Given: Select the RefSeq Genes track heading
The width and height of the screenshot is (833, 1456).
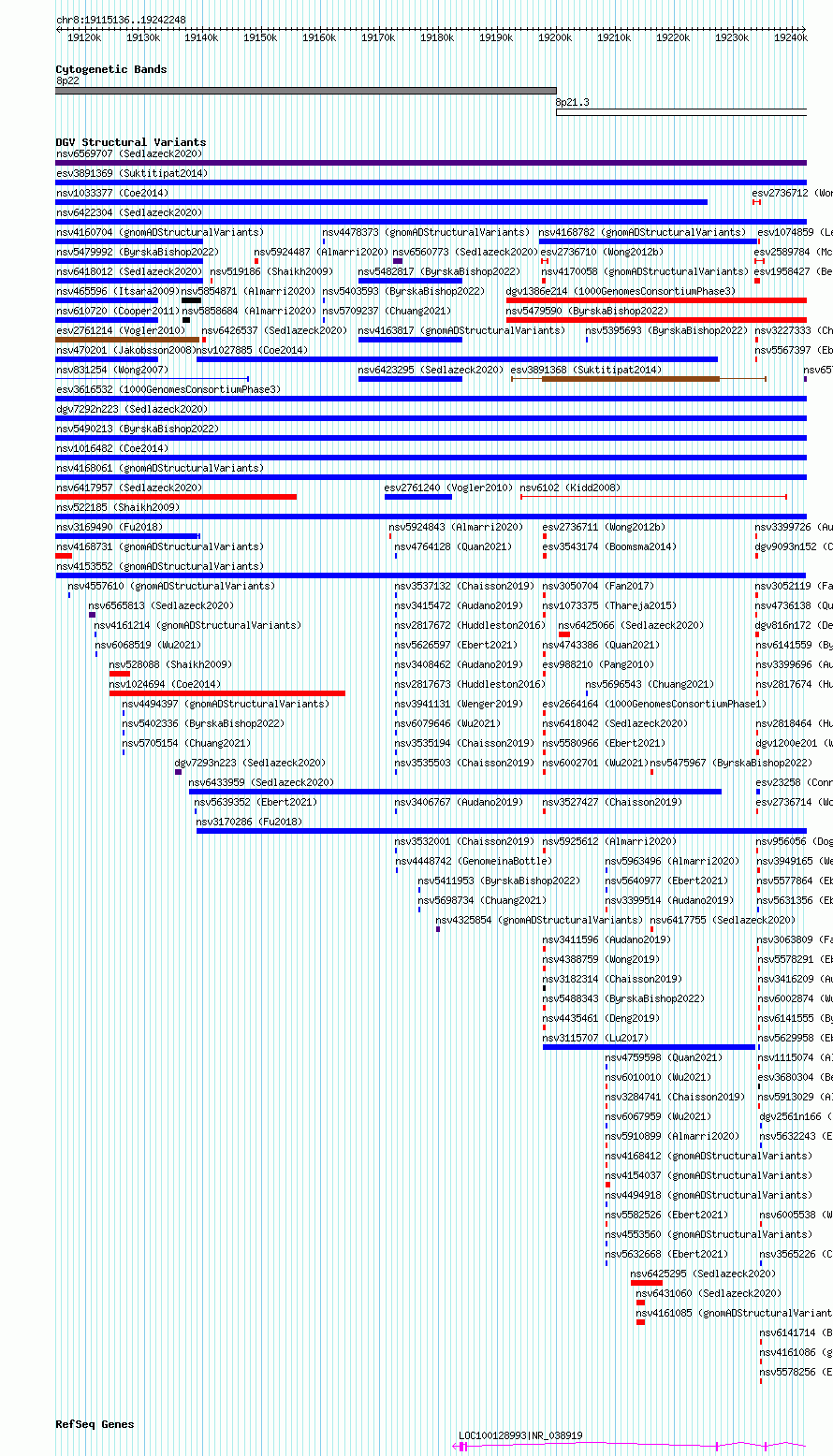Looking at the screenshot, I should click(x=95, y=1424).
